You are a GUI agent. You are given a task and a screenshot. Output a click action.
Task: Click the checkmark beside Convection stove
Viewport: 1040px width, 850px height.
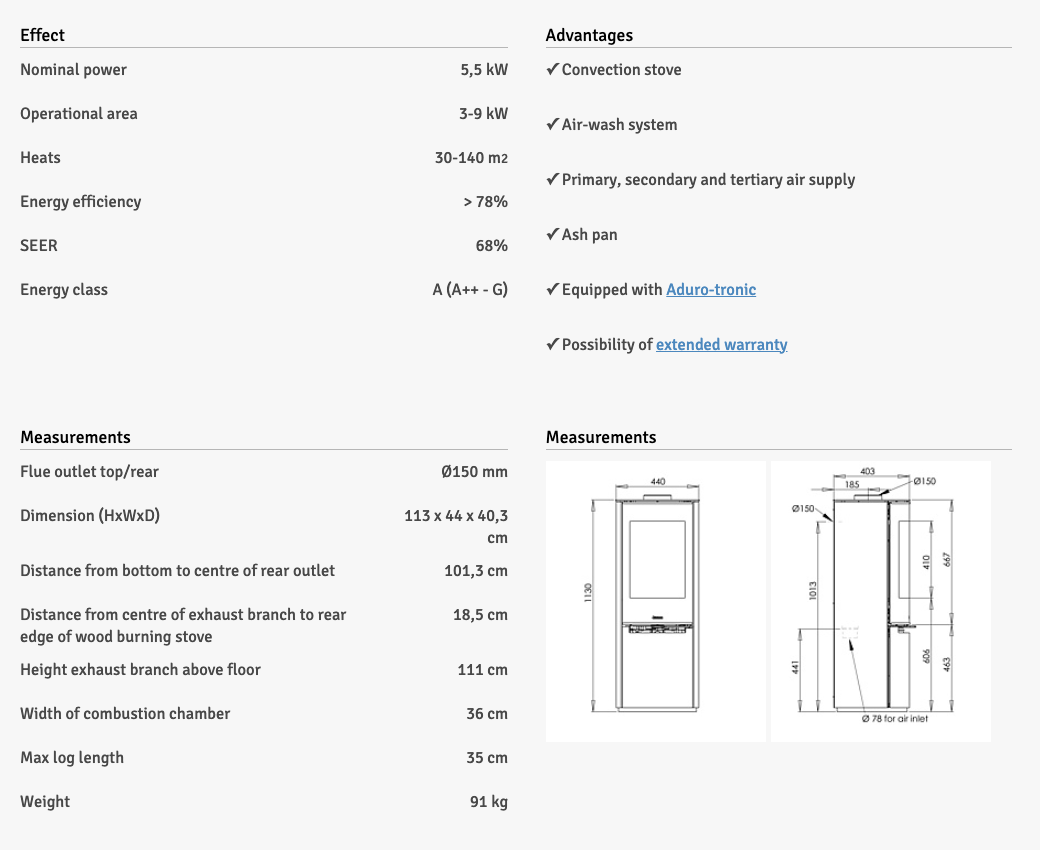click(x=552, y=70)
